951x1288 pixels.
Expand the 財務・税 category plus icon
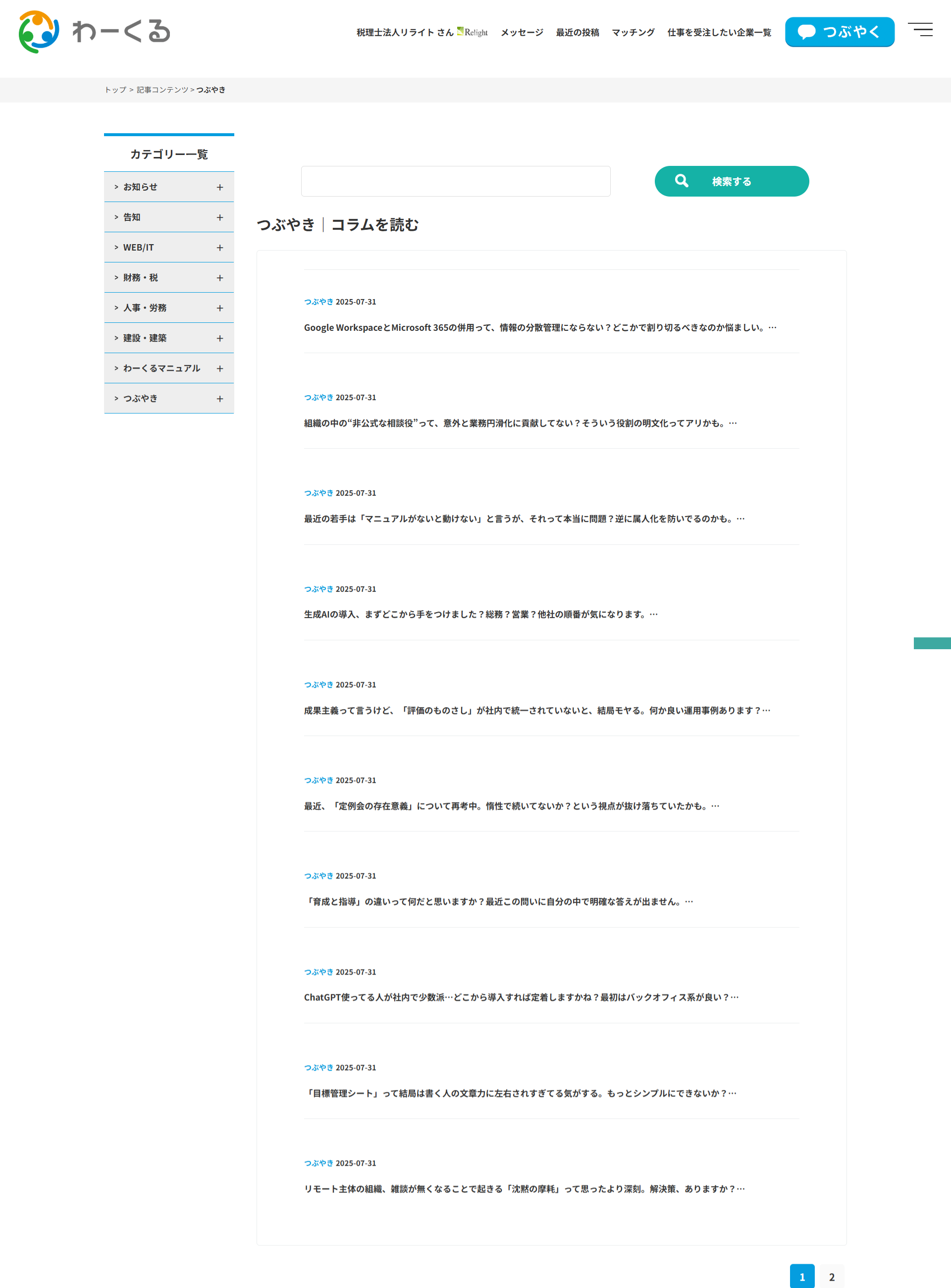[220, 278]
